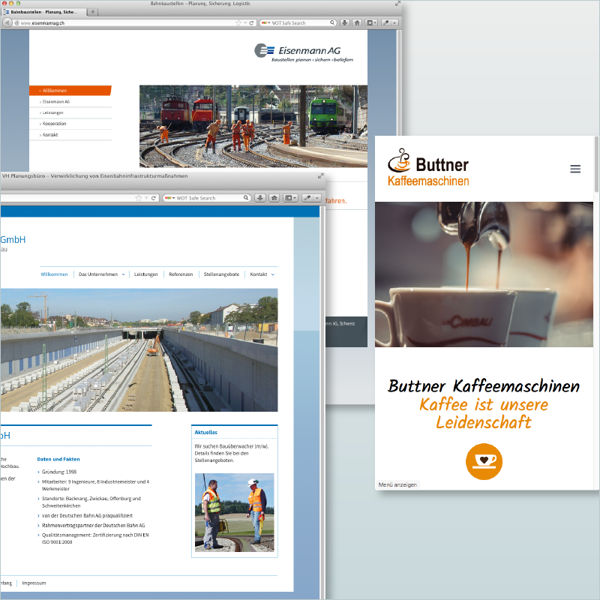
Task: Enter fullscreen for VH Planungsbüro window
Action: click(x=321, y=176)
